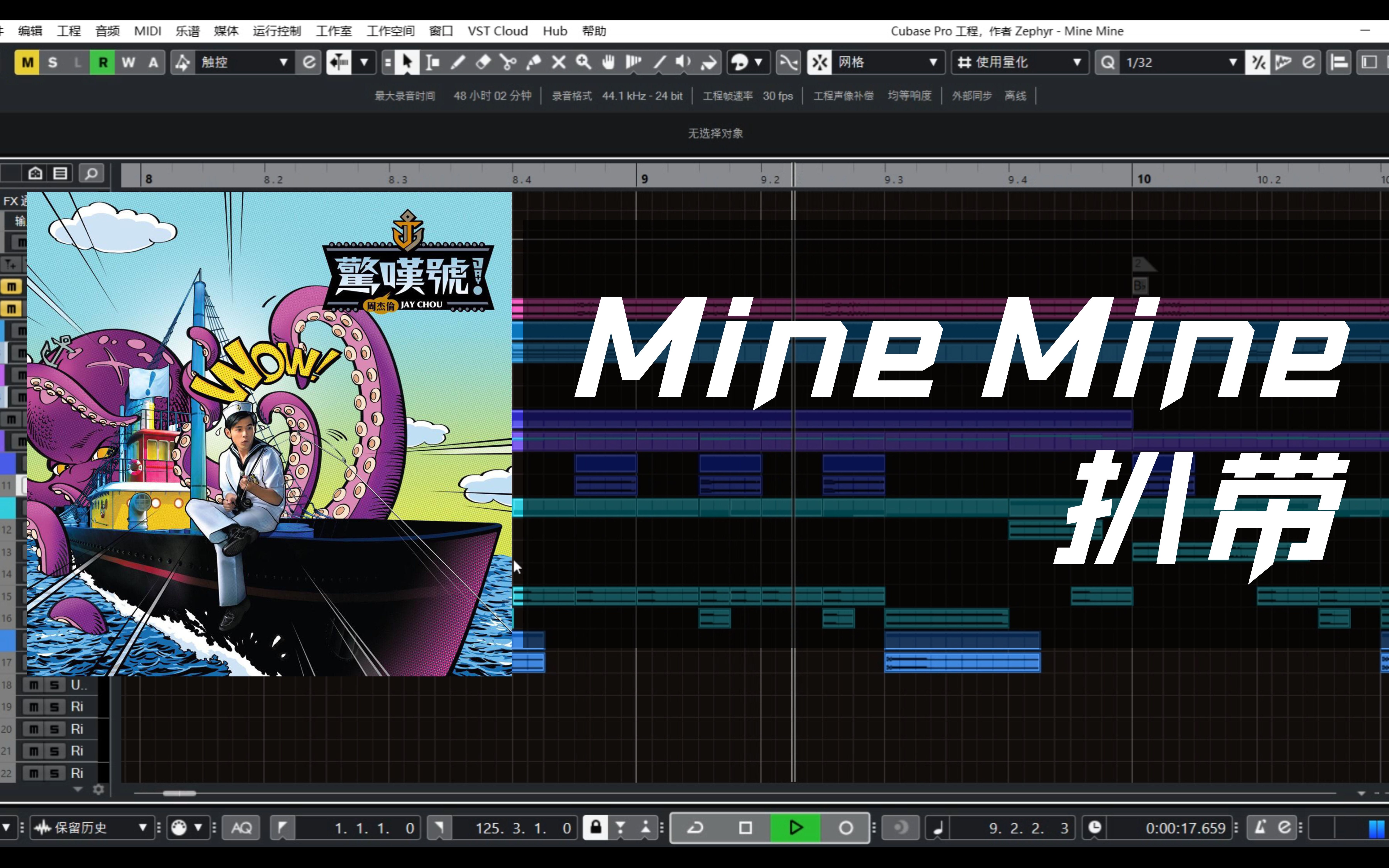Open the Hub menu
The height and width of the screenshot is (868, 1389).
click(x=555, y=31)
